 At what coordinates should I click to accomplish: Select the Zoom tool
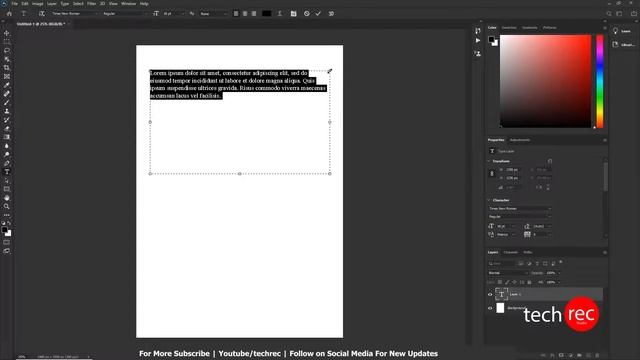click(7, 207)
